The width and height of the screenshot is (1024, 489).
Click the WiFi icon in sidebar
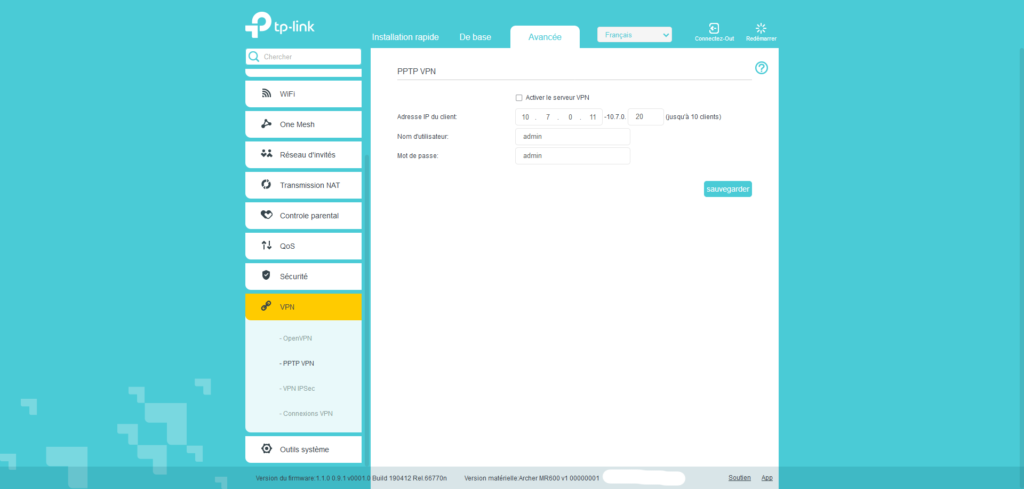[x=266, y=94]
